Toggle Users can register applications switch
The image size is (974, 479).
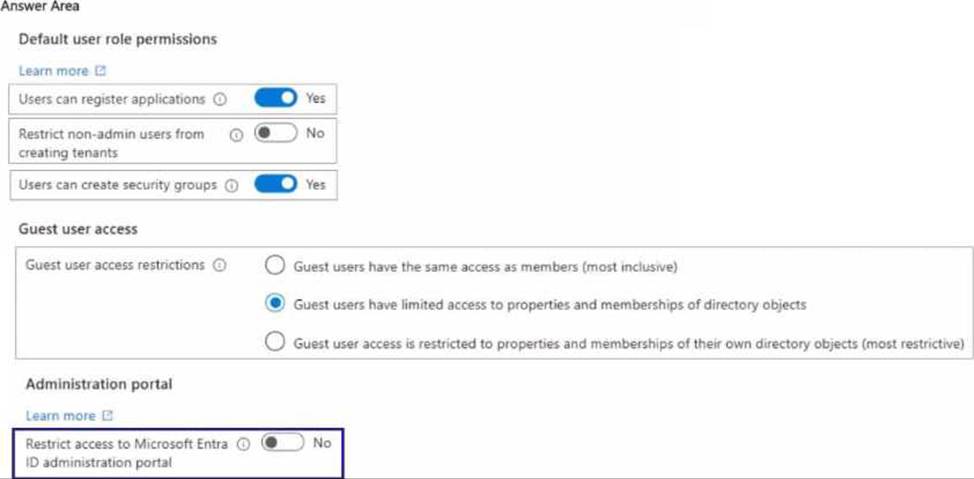pos(276,99)
